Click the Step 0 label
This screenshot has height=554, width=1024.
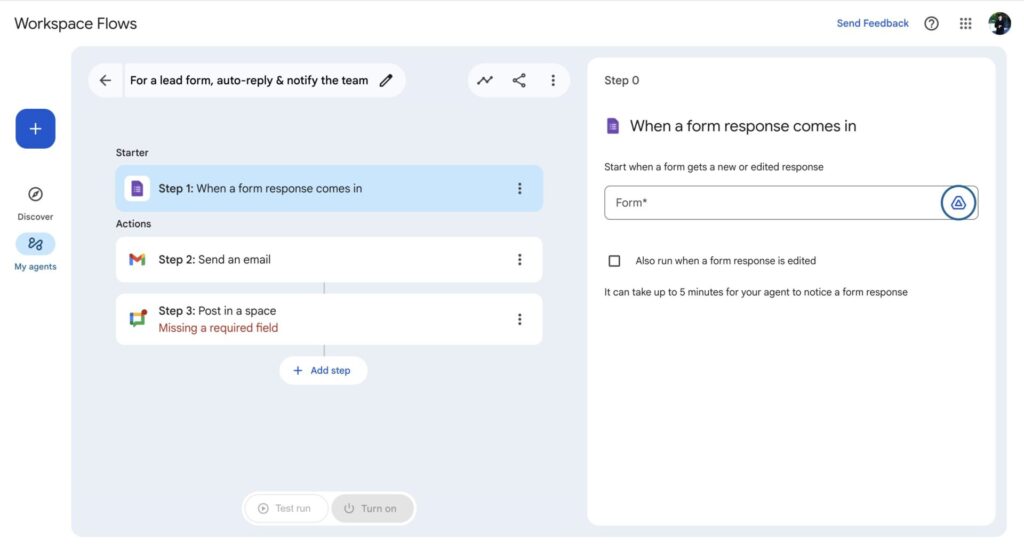622,80
